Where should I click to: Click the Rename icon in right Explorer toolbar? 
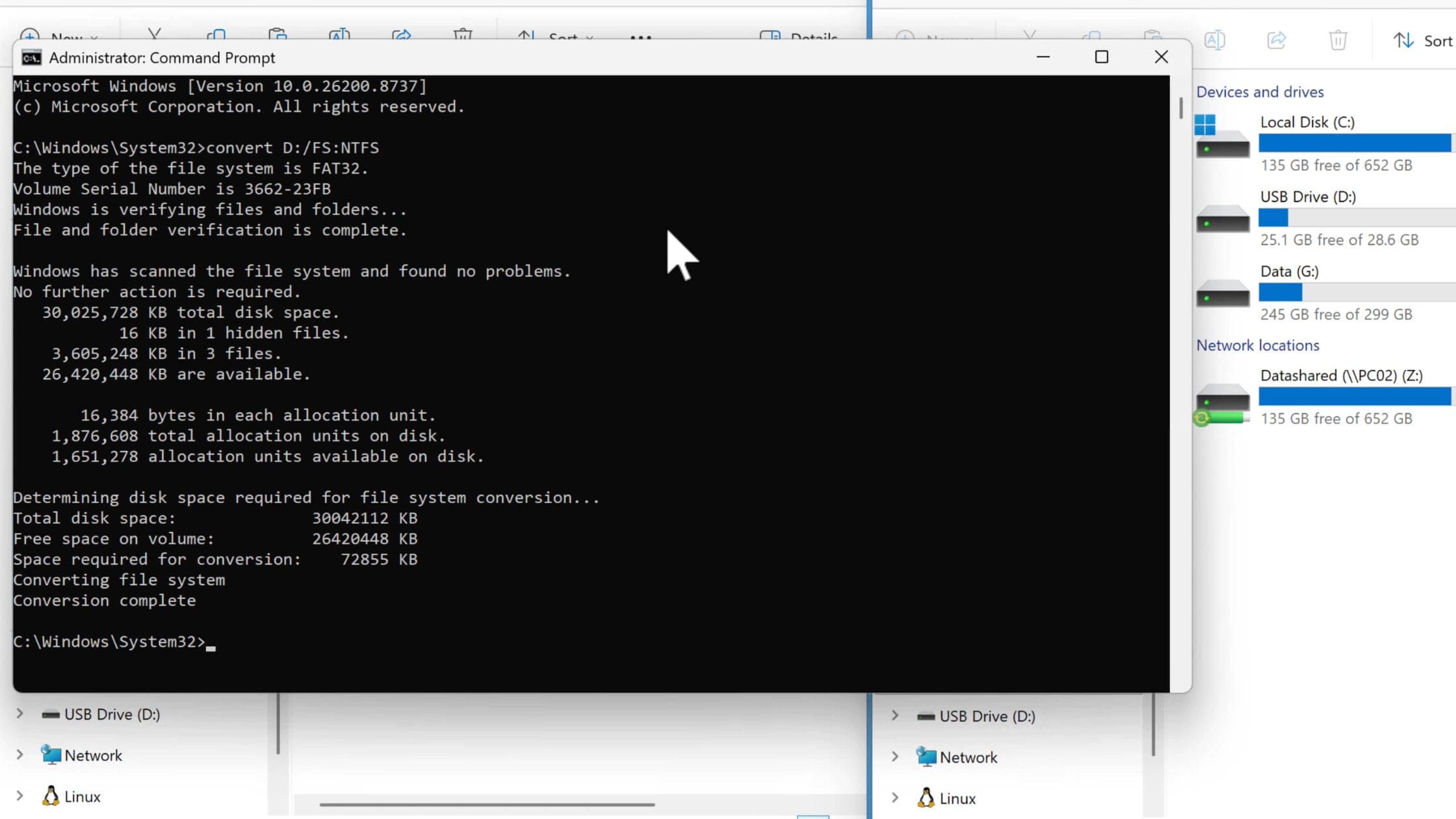click(1214, 40)
